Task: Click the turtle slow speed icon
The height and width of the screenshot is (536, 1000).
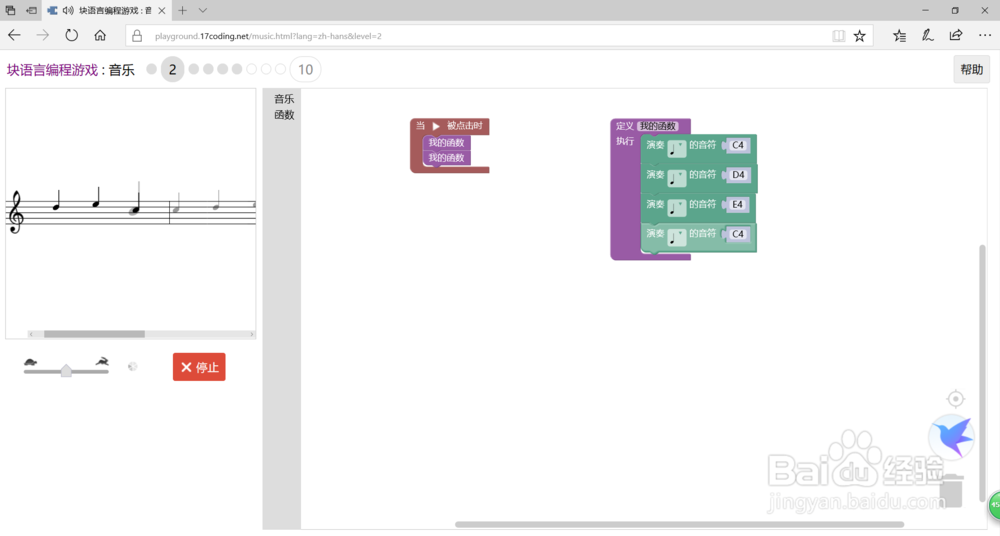Action: [x=30, y=362]
